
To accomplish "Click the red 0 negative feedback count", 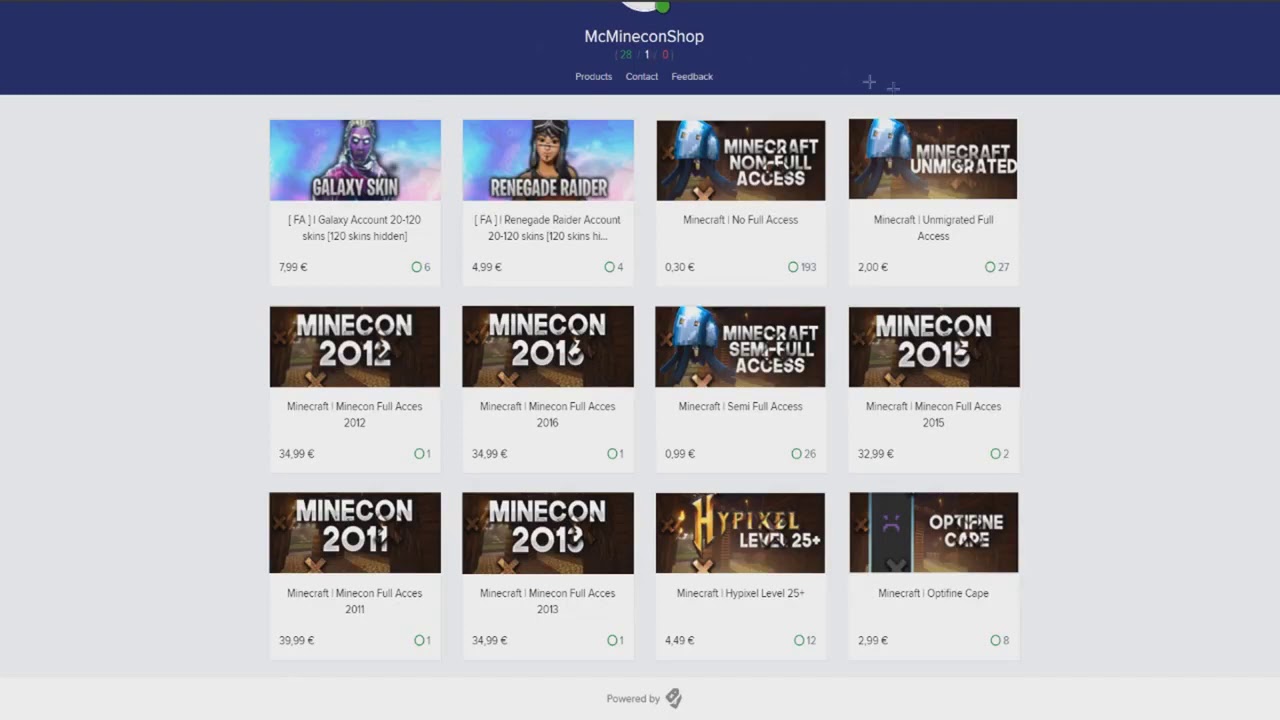I will [x=665, y=55].
